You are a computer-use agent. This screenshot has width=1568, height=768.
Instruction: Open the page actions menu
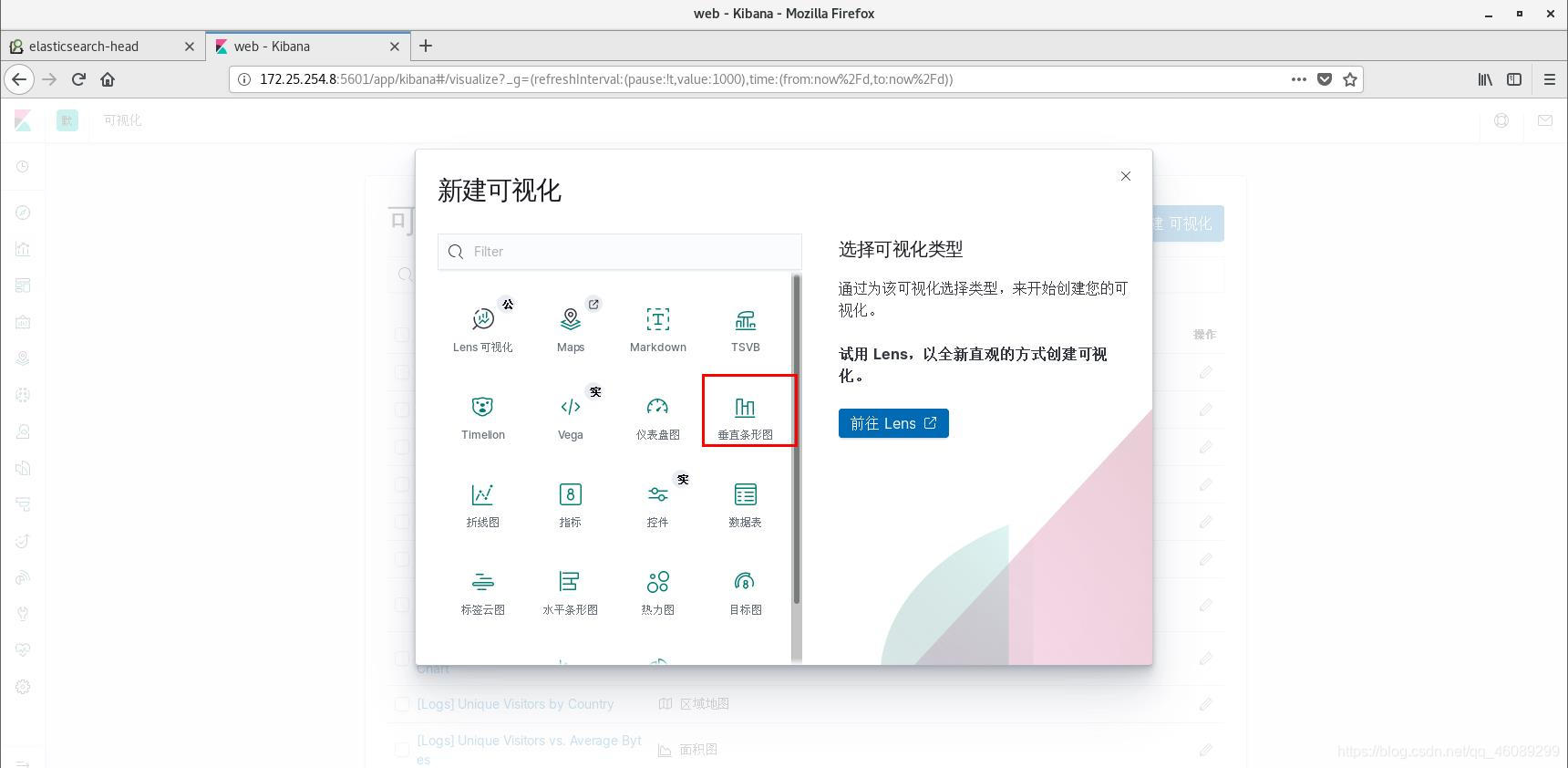[x=1299, y=79]
